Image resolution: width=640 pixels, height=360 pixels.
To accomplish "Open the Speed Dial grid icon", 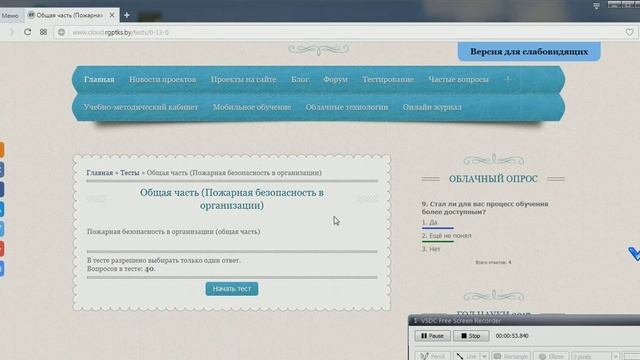I will pyautogui.click(x=43, y=32).
